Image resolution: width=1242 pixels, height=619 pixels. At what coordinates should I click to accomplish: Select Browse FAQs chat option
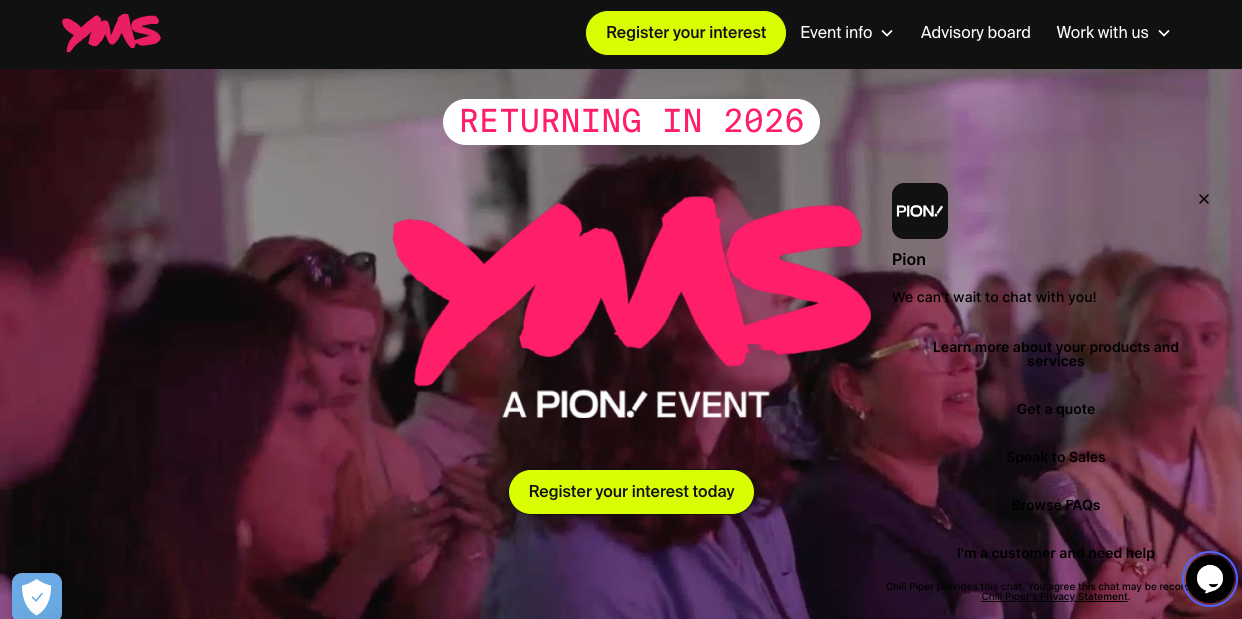tap(1056, 505)
